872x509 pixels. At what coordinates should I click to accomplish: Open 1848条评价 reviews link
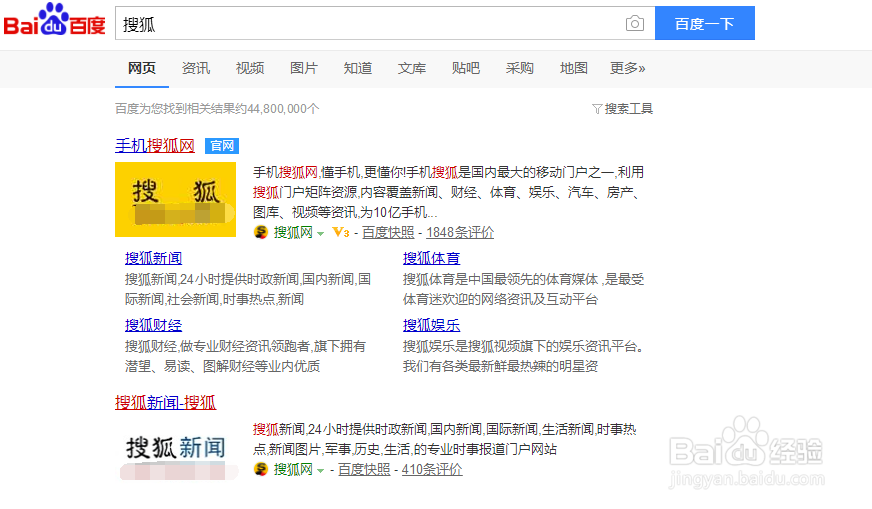click(x=460, y=233)
